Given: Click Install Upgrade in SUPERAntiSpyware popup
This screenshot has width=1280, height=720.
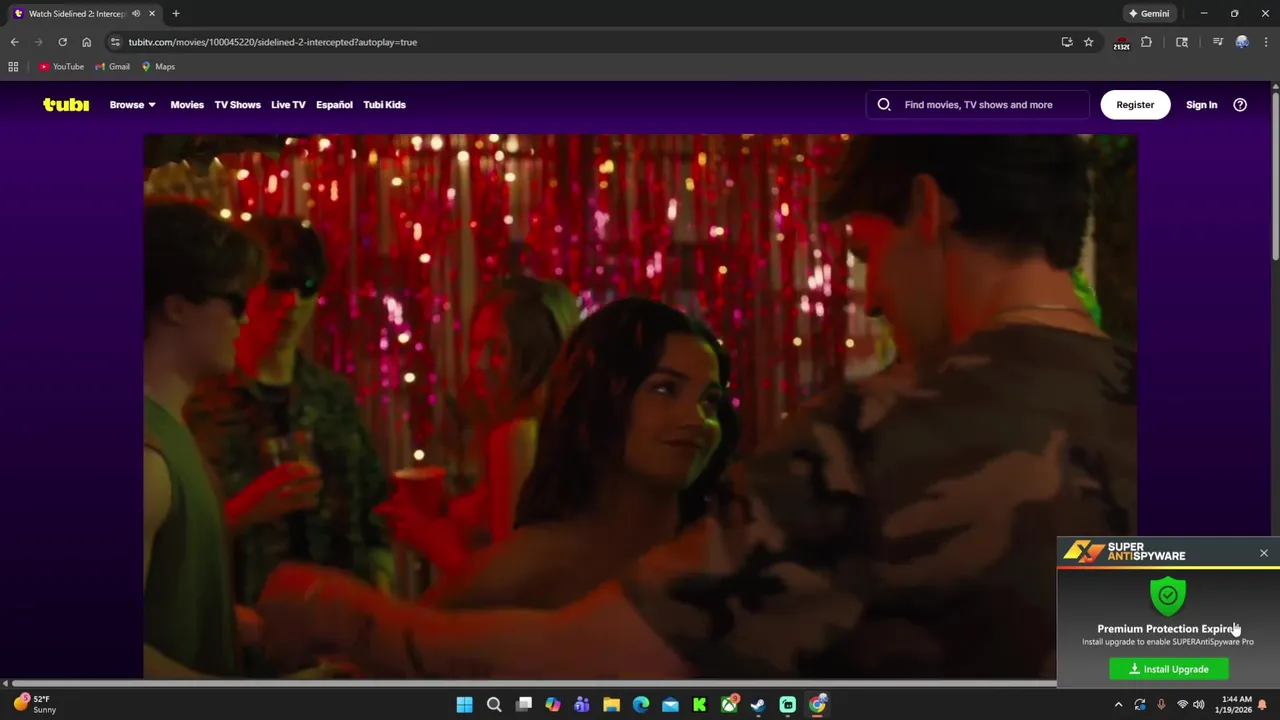Looking at the screenshot, I should click(1169, 669).
